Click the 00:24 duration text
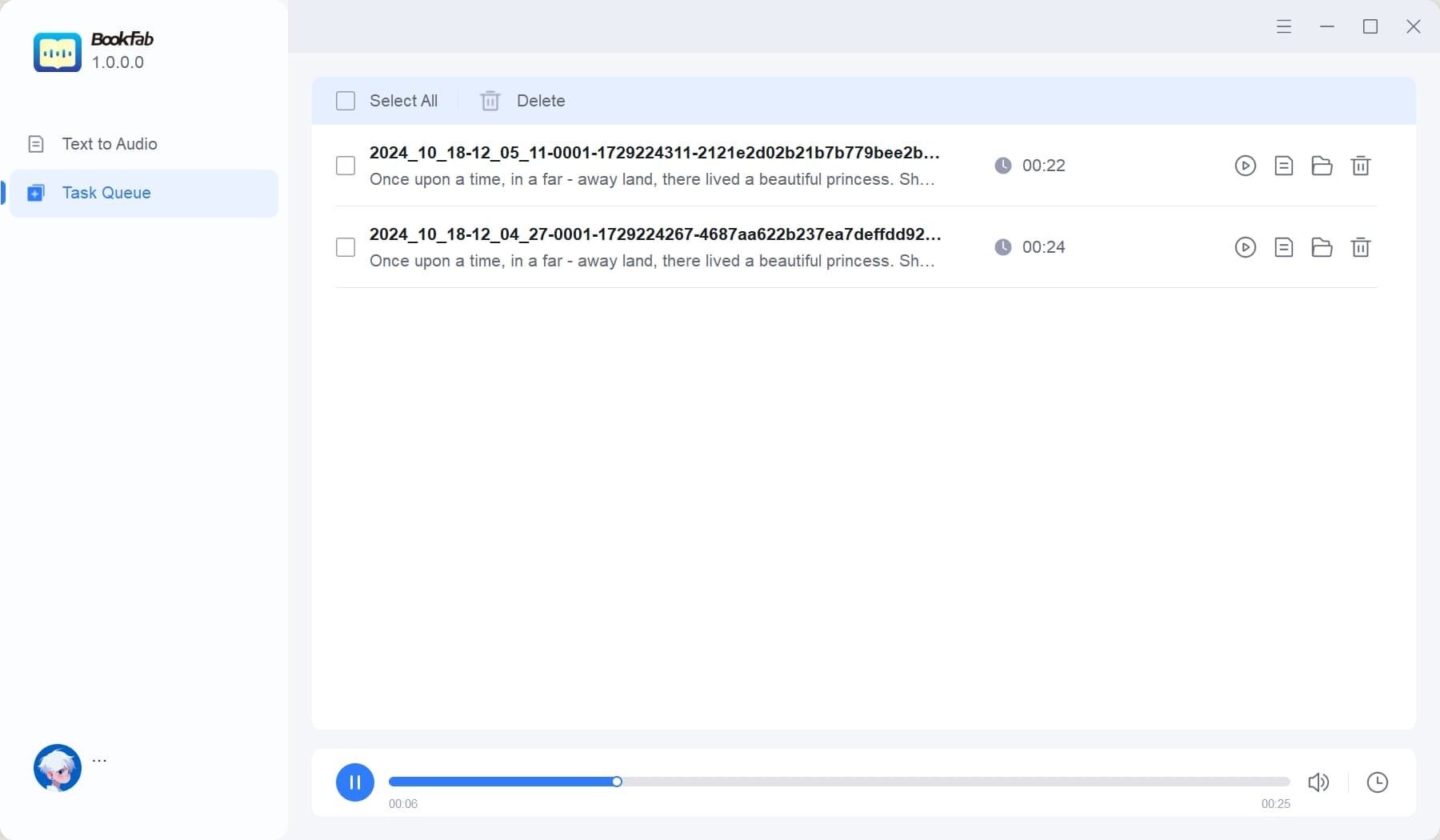1440x840 pixels. coord(1043,247)
